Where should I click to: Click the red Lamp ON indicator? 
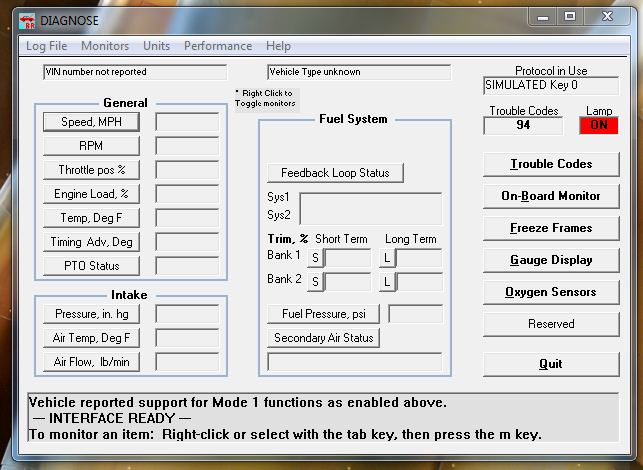click(x=599, y=126)
